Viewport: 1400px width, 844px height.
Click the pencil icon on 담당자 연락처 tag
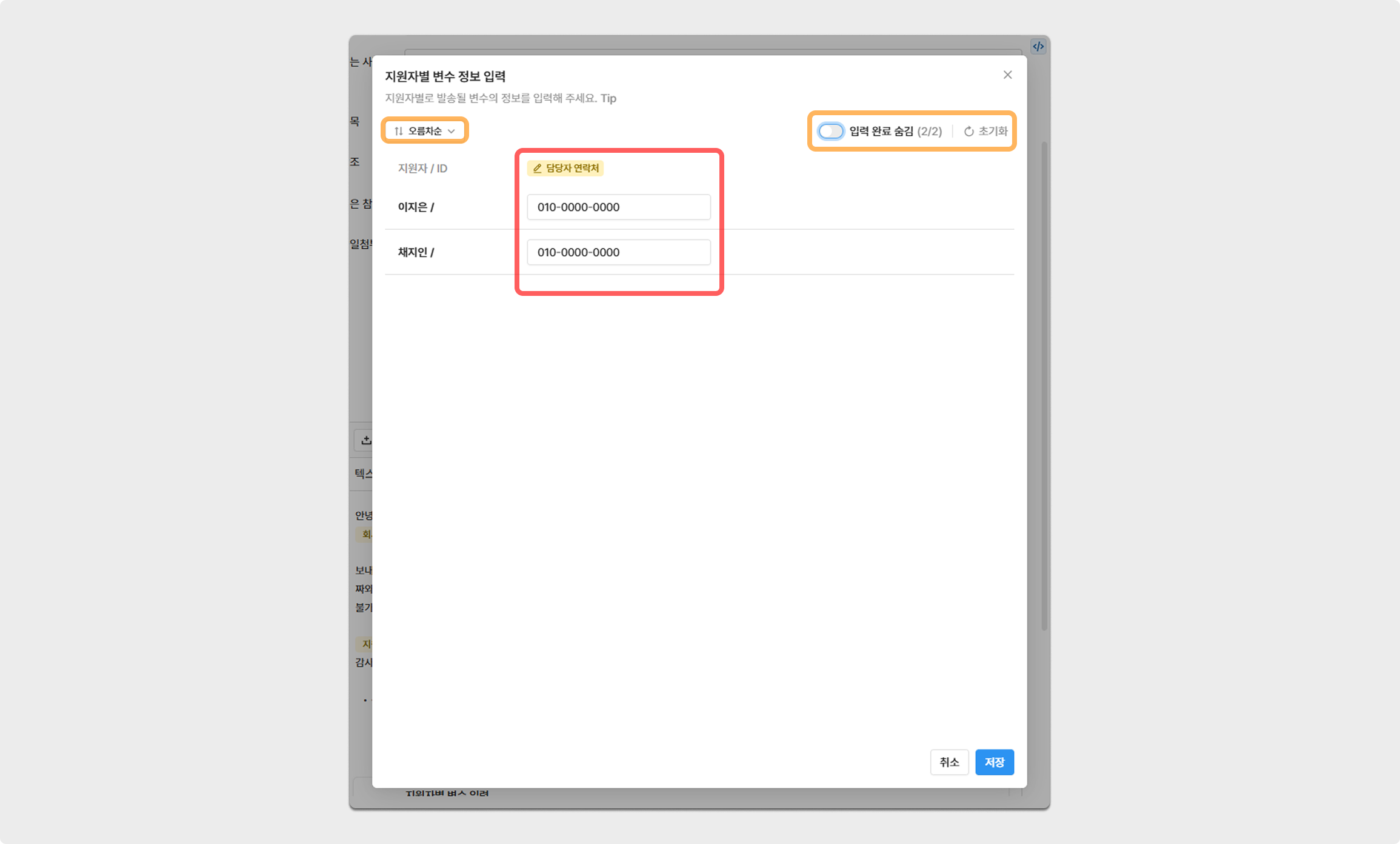click(x=537, y=169)
